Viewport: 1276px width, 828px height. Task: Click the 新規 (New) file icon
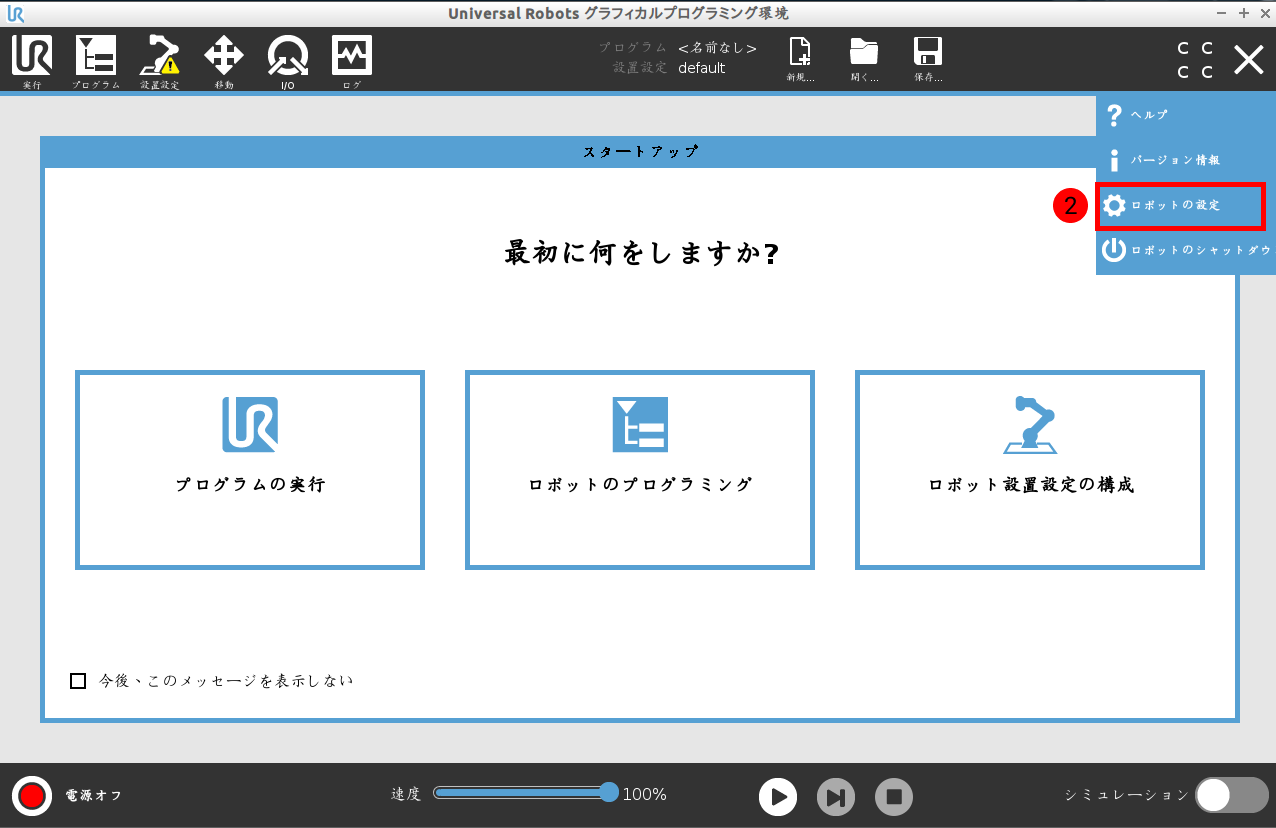(800, 58)
